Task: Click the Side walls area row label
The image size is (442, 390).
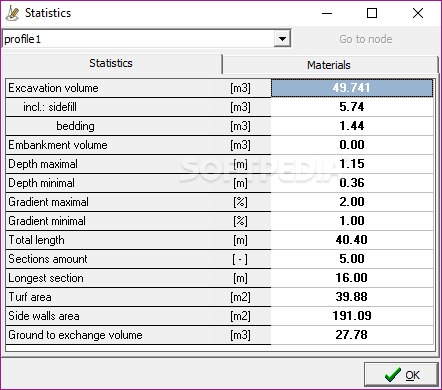Action: [x=44, y=316]
